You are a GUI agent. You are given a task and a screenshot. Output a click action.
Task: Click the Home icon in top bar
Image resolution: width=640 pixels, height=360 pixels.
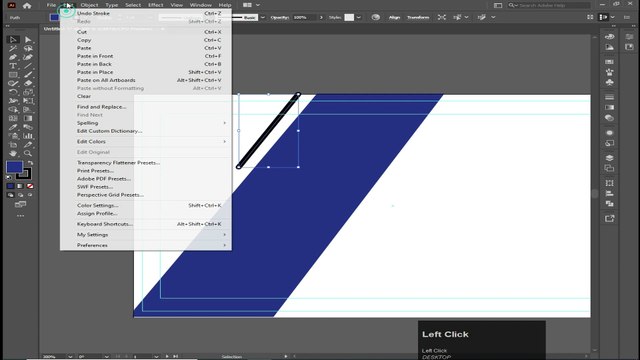(x=27, y=5)
